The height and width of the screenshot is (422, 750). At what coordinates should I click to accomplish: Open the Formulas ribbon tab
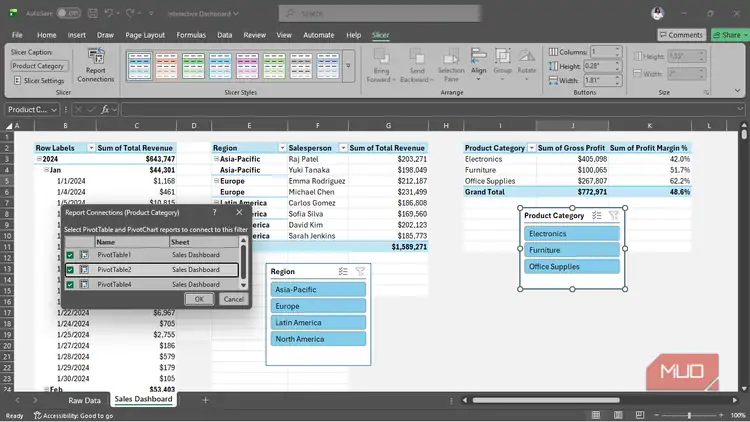191,35
